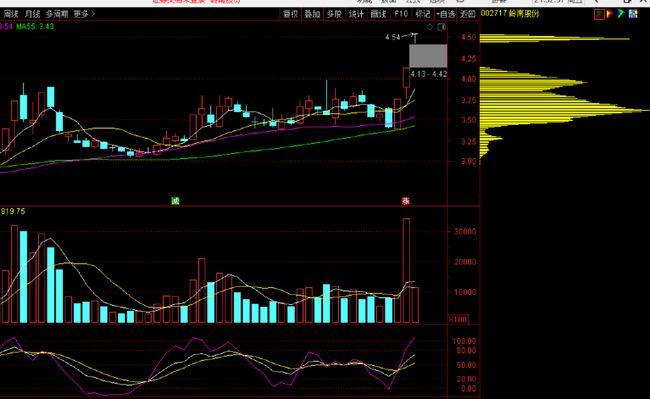Click the 4.50 price axis label

click(468, 37)
